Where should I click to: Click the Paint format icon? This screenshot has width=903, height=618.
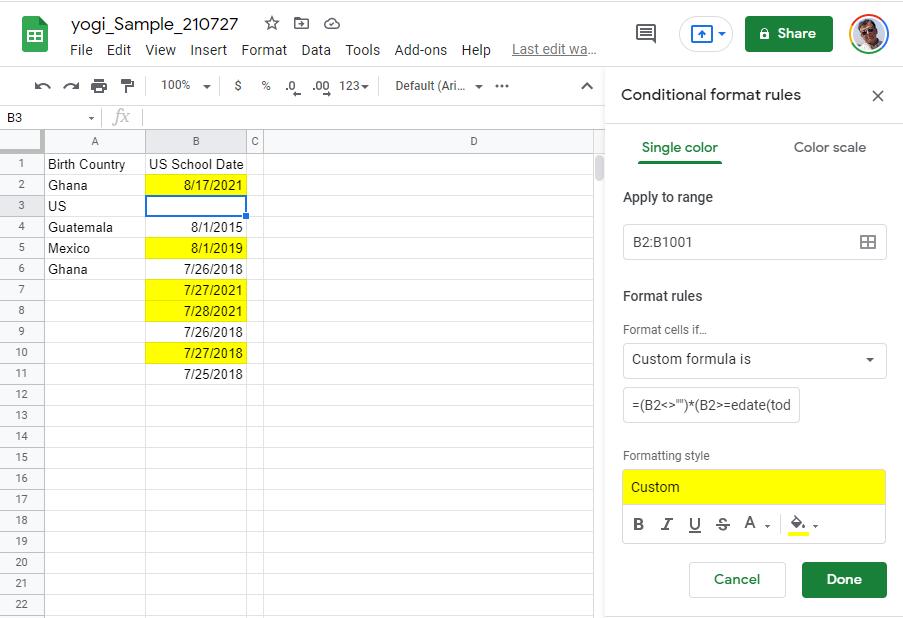(126, 86)
